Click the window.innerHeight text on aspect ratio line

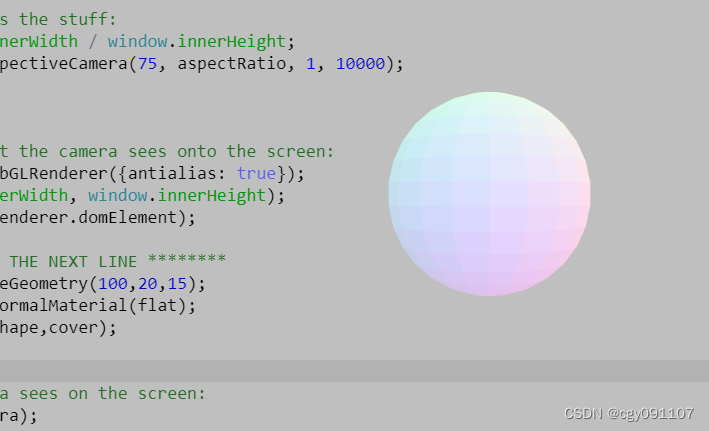tap(197, 42)
